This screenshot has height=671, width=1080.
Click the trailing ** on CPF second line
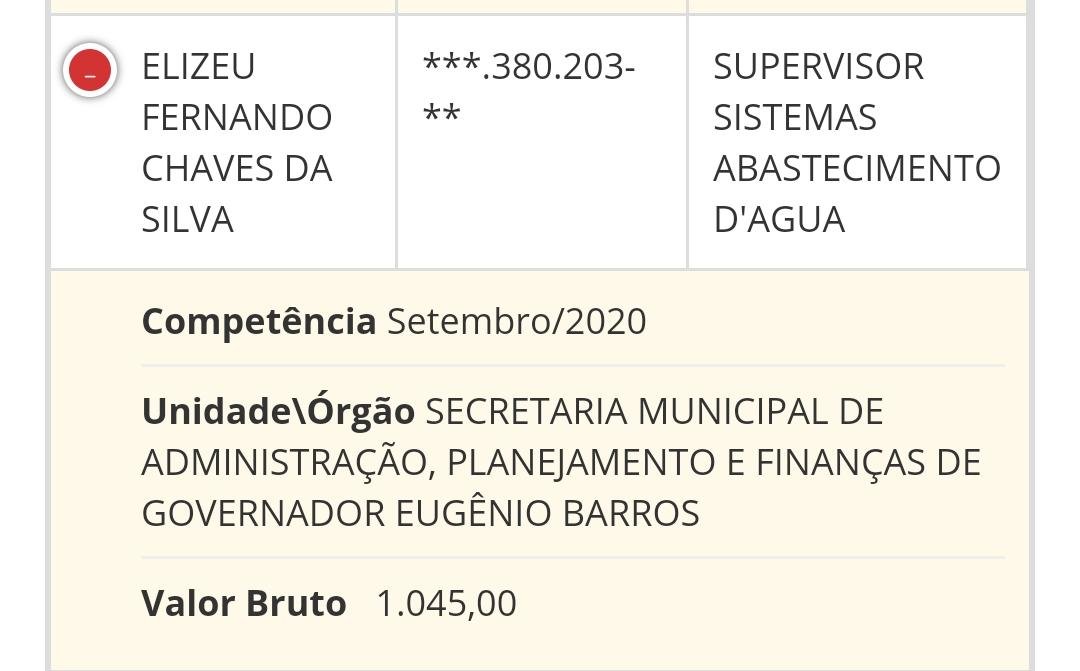coord(442,113)
